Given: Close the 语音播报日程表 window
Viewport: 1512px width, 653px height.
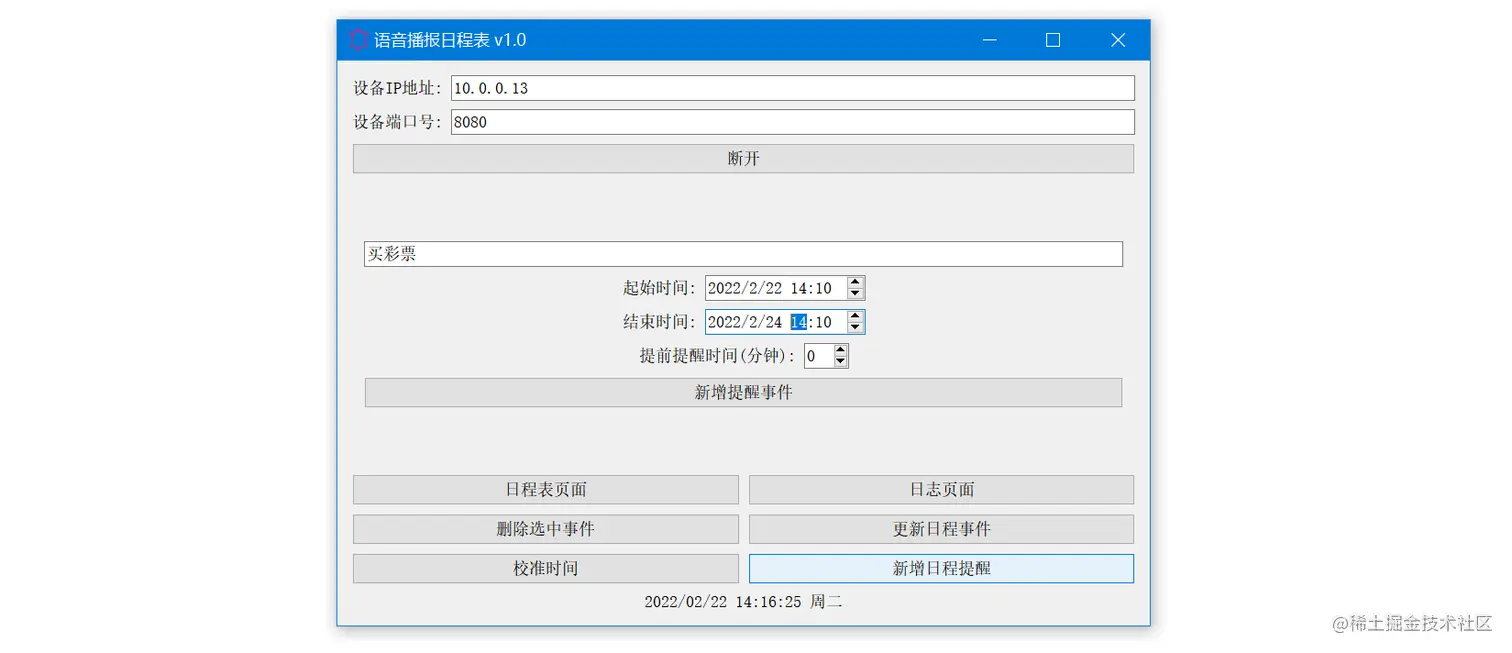Looking at the screenshot, I should [x=1118, y=40].
